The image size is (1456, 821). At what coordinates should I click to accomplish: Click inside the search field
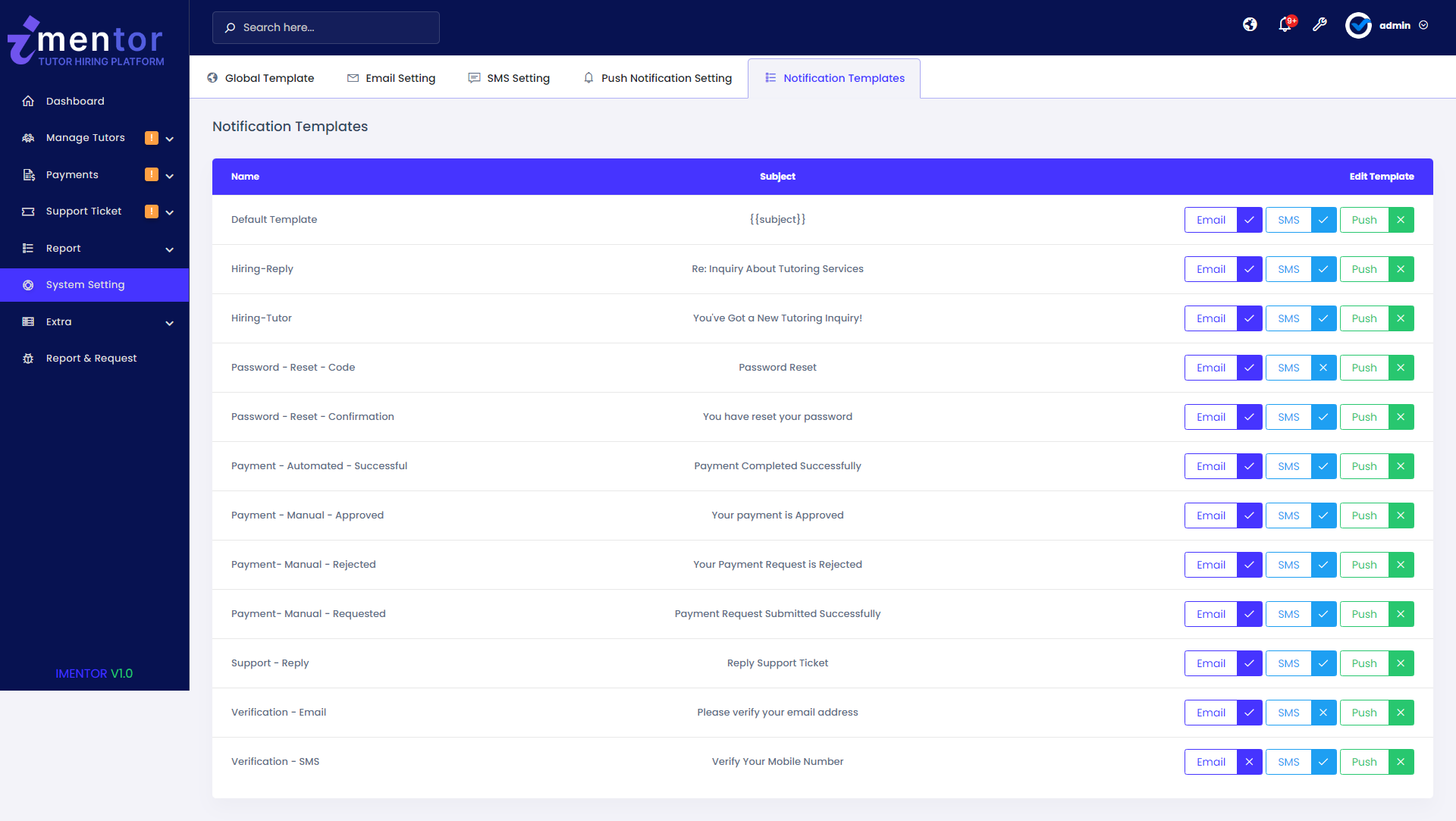[x=326, y=27]
